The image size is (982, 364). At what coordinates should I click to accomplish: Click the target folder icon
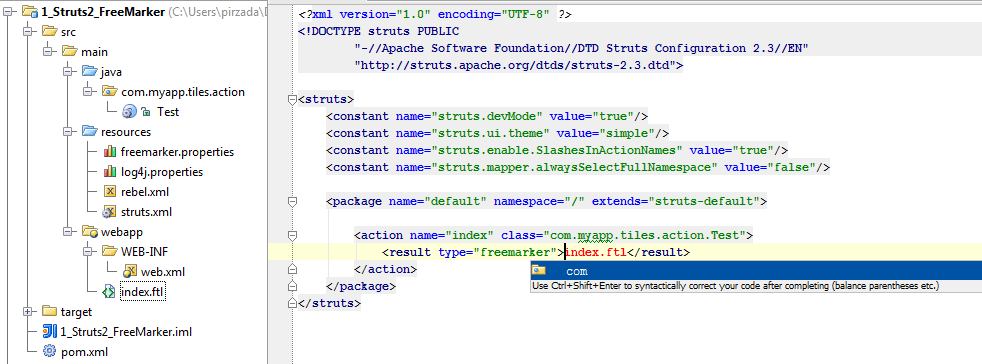(x=49, y=312)
